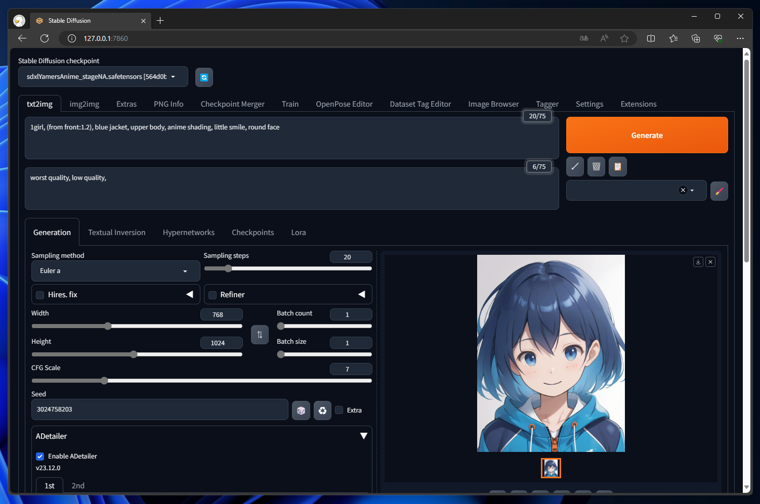This screenshot has height=504, width=760.
Task: Click into the positive prompt text box
Action: pos(292,138)
